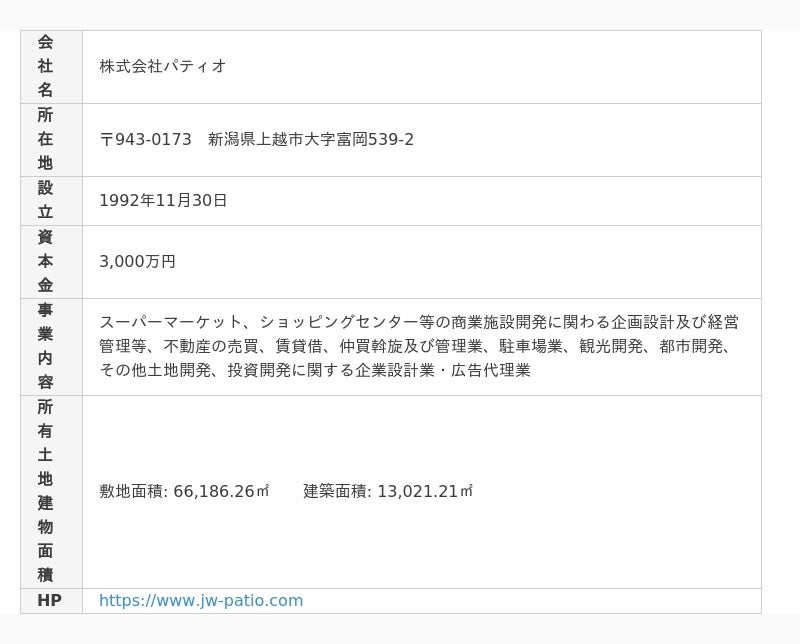The width and height of the screenshot is (800, 644).
Task: Click the 資本金 header cell
Action: click(45, 261)
